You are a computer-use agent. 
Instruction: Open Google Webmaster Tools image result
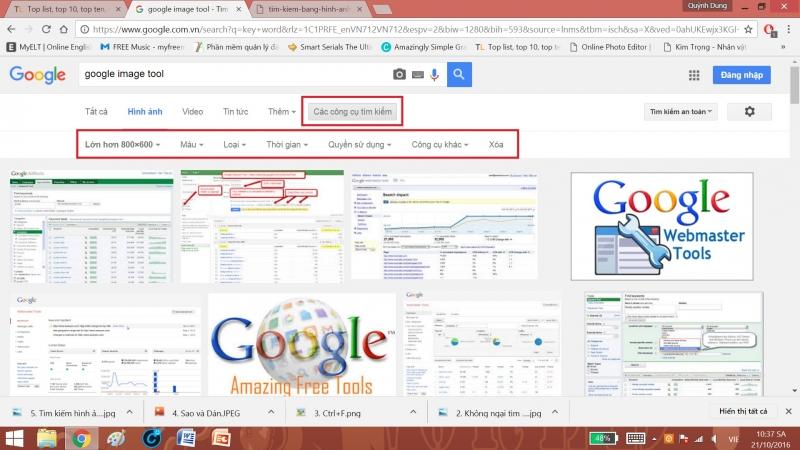tap(662, 226)
